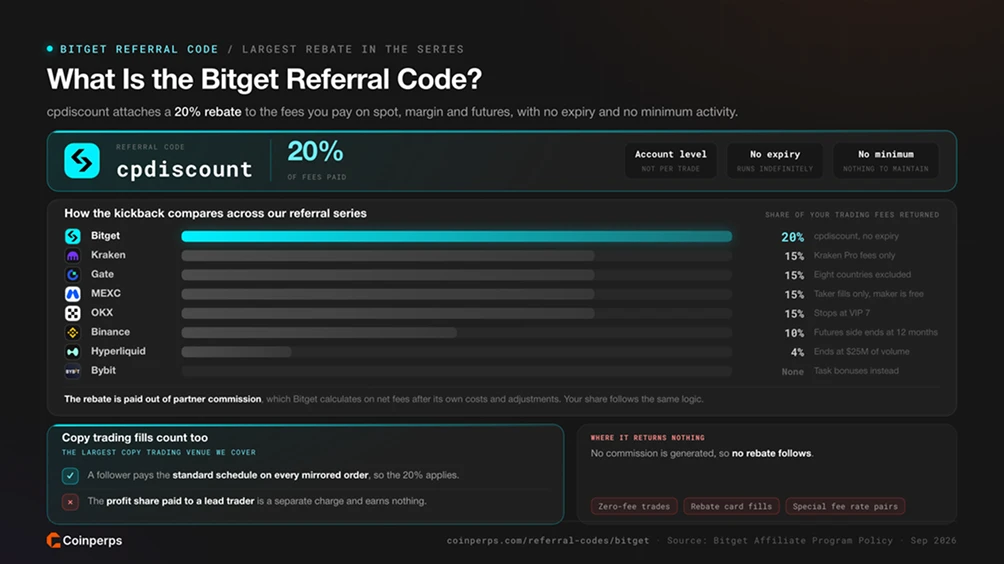Click the 10% value in the Binance row

(794, 333)
